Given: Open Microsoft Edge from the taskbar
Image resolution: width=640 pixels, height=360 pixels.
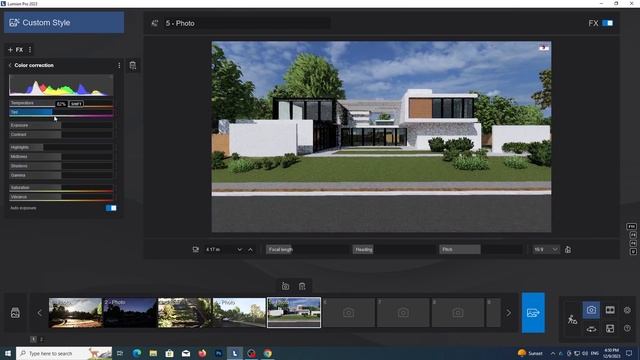Looking at the screenshot, I should (x=137, y=353).
